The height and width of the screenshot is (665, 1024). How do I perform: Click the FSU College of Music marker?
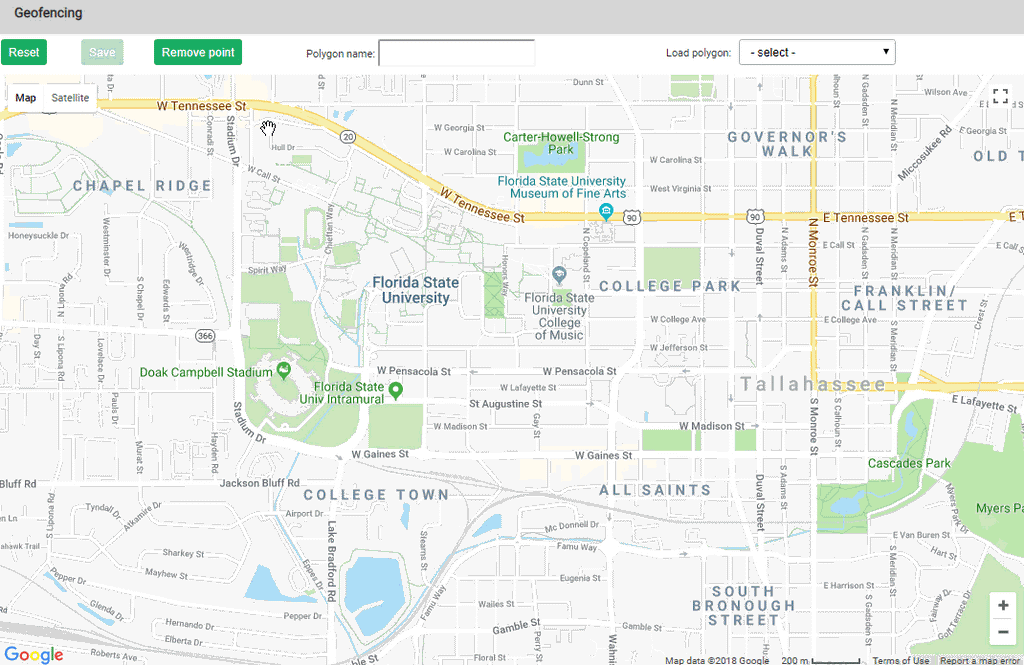[x=558, y=275]
